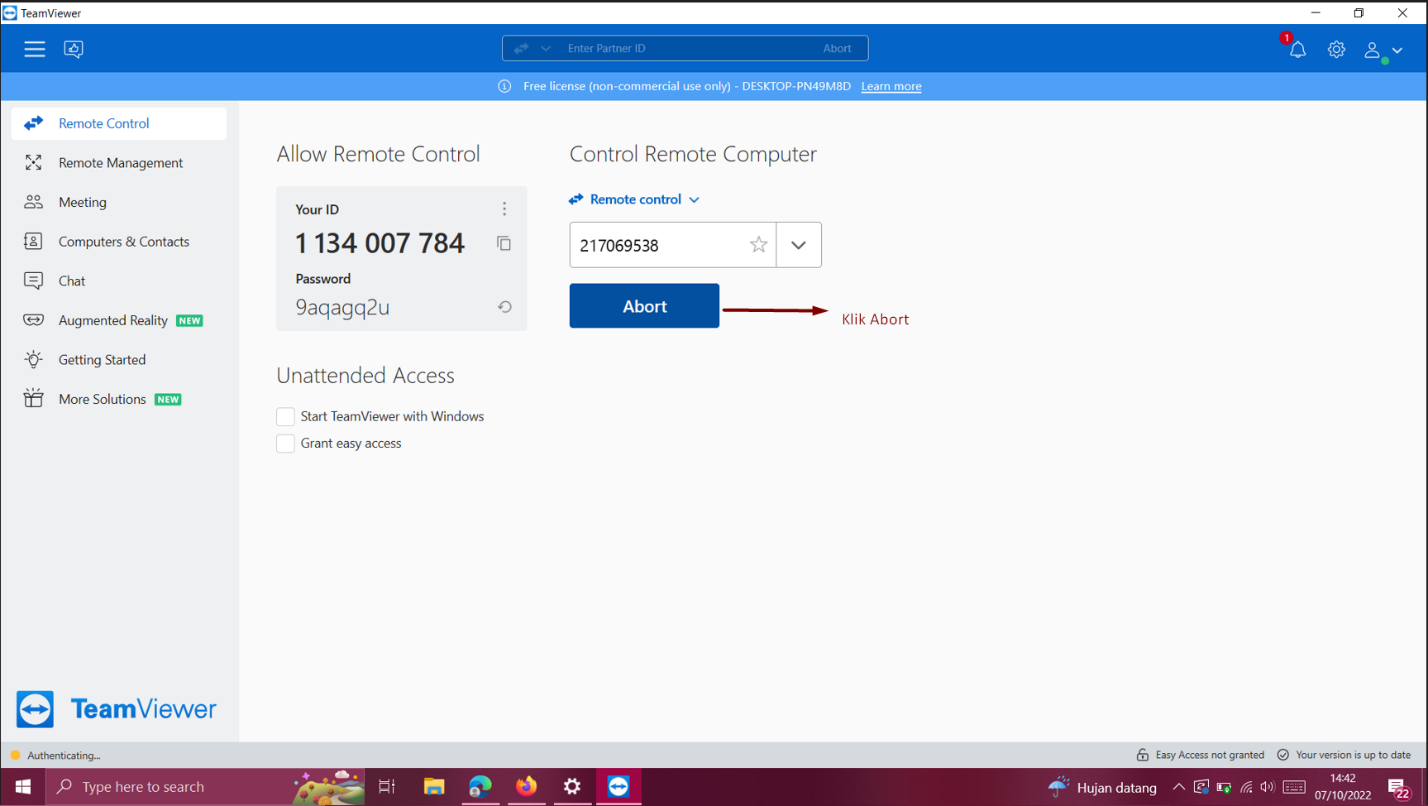Image resolution: width=1428 pixels, height=806 pixels.
Task: Click the Remote Management expand-arrows icon
Action: [34, 162]
